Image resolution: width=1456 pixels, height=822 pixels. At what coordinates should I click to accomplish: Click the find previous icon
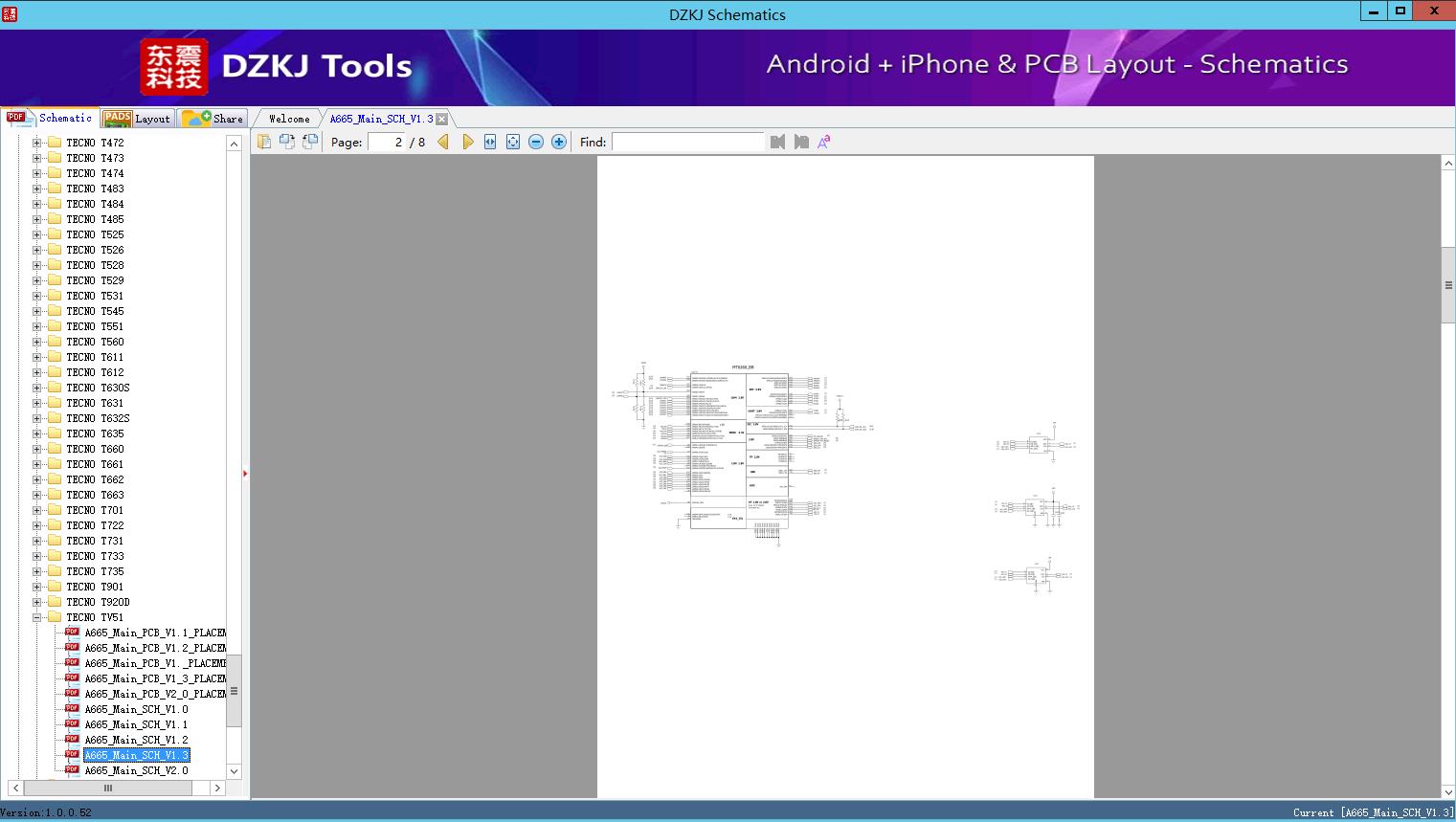pos(777,142)
